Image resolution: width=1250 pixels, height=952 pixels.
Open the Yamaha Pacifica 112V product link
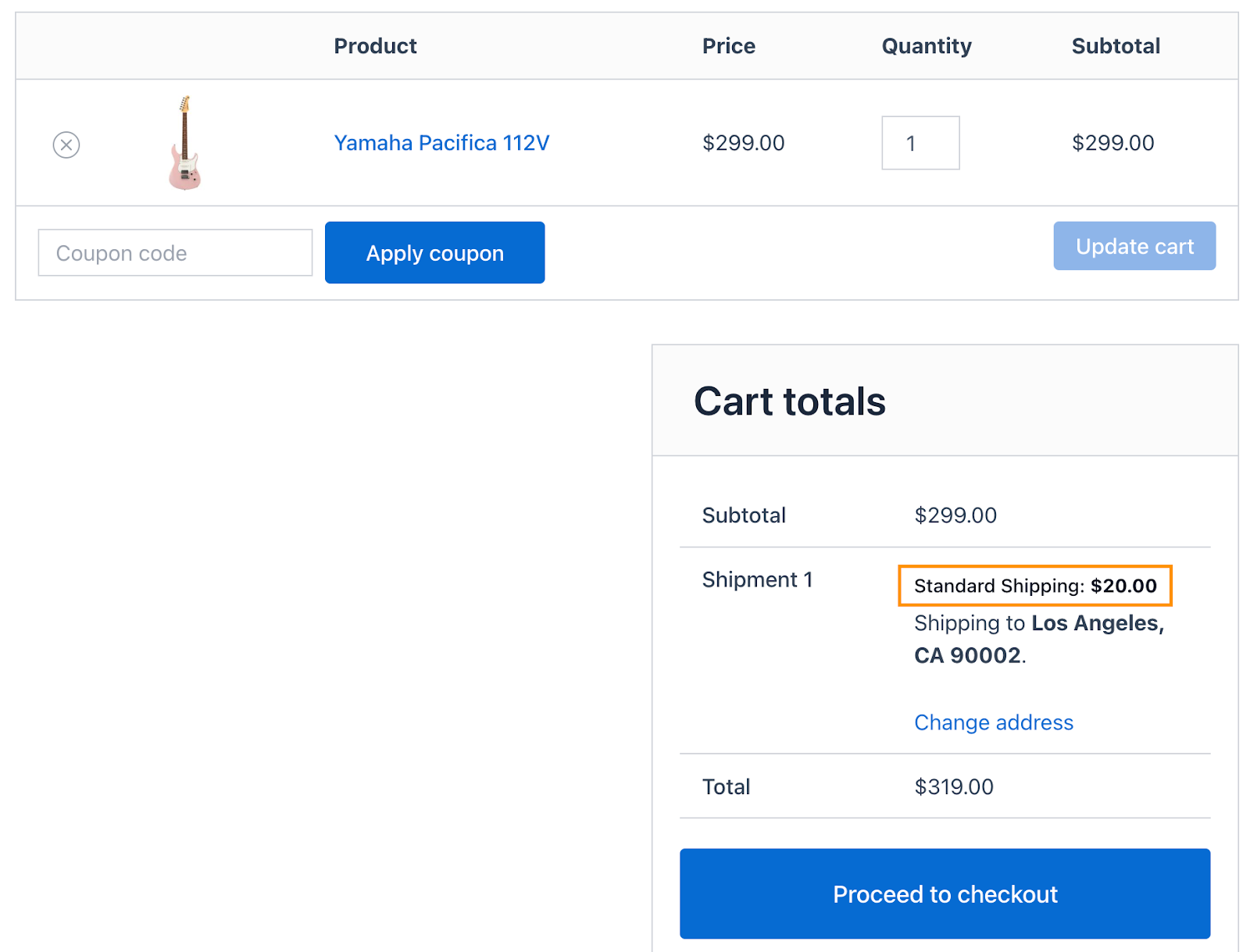(441, 143)
